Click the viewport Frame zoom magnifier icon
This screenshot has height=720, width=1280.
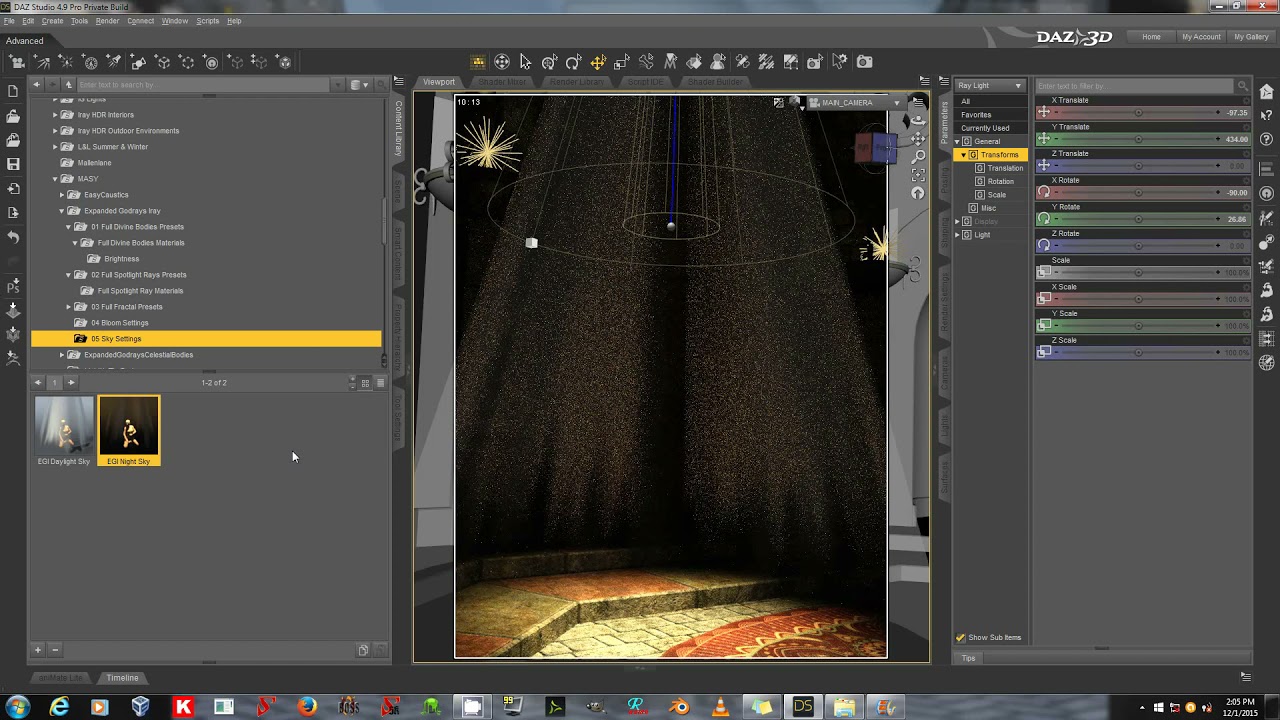point(918,157)
